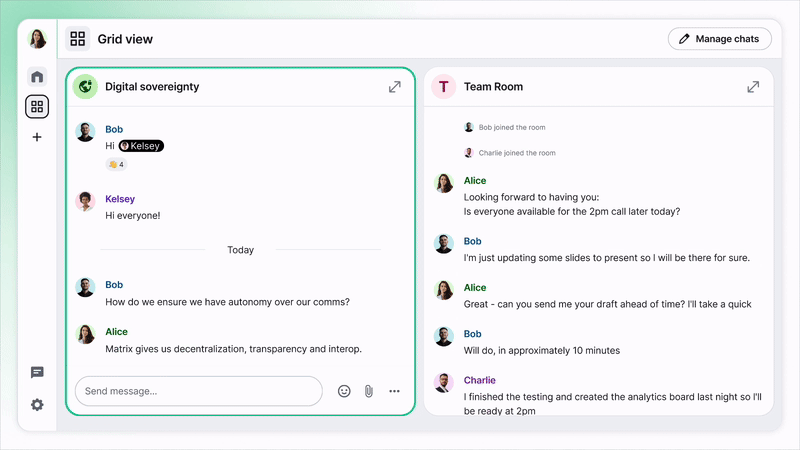
Task: Open the chat bubble icon in sidebar
Action: tap(37, 373)
